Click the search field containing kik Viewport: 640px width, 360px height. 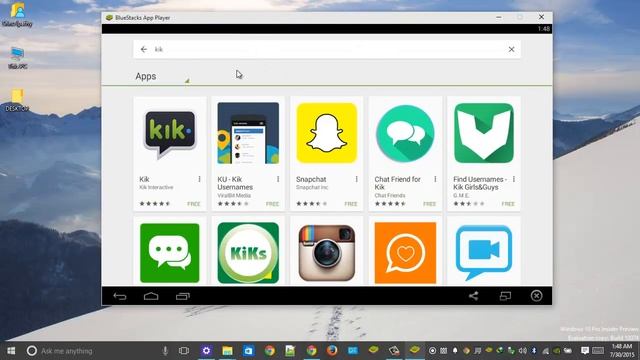pos(327,49)
